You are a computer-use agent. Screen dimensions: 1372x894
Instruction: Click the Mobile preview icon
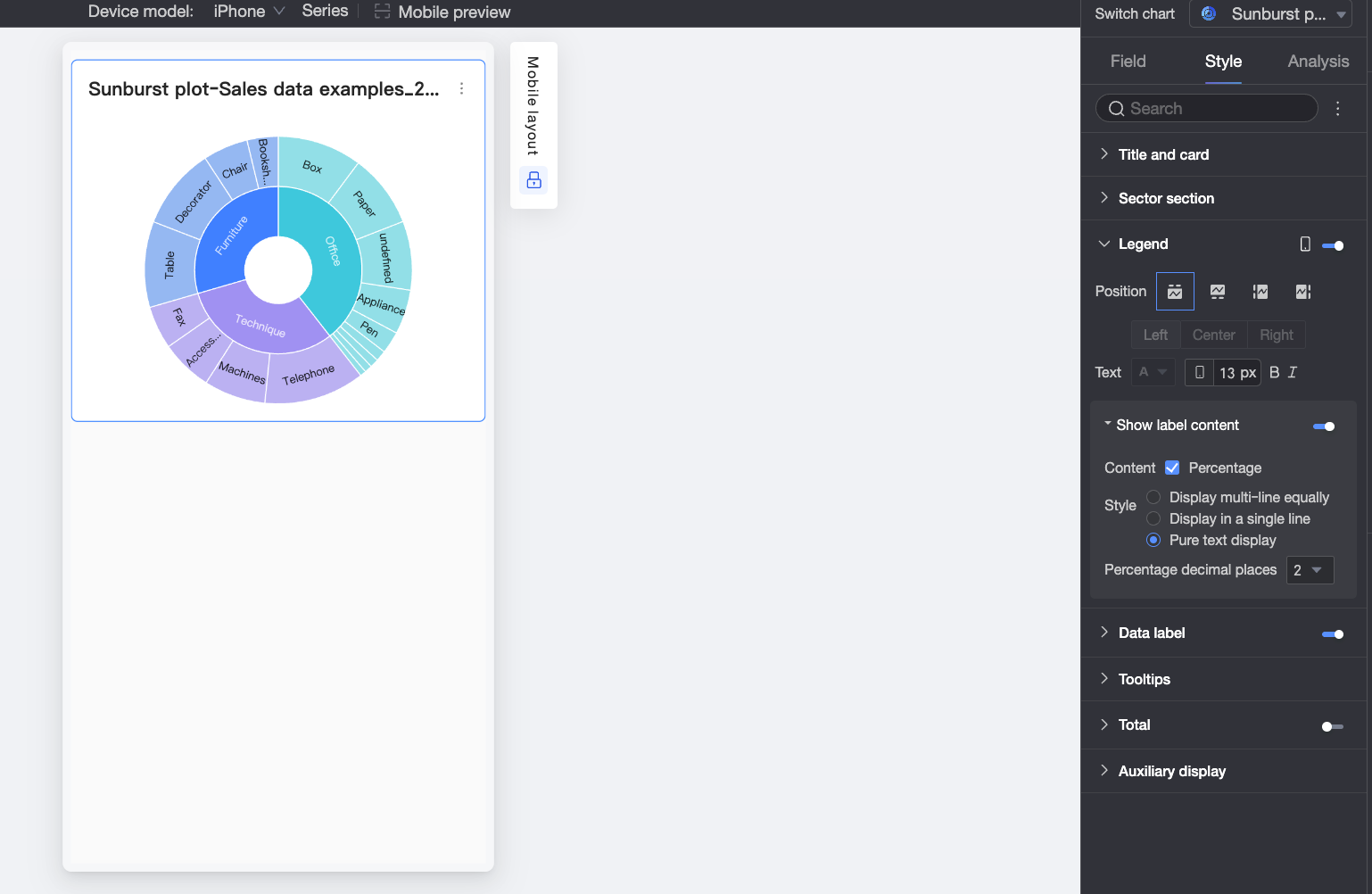[x=382, y=12]
